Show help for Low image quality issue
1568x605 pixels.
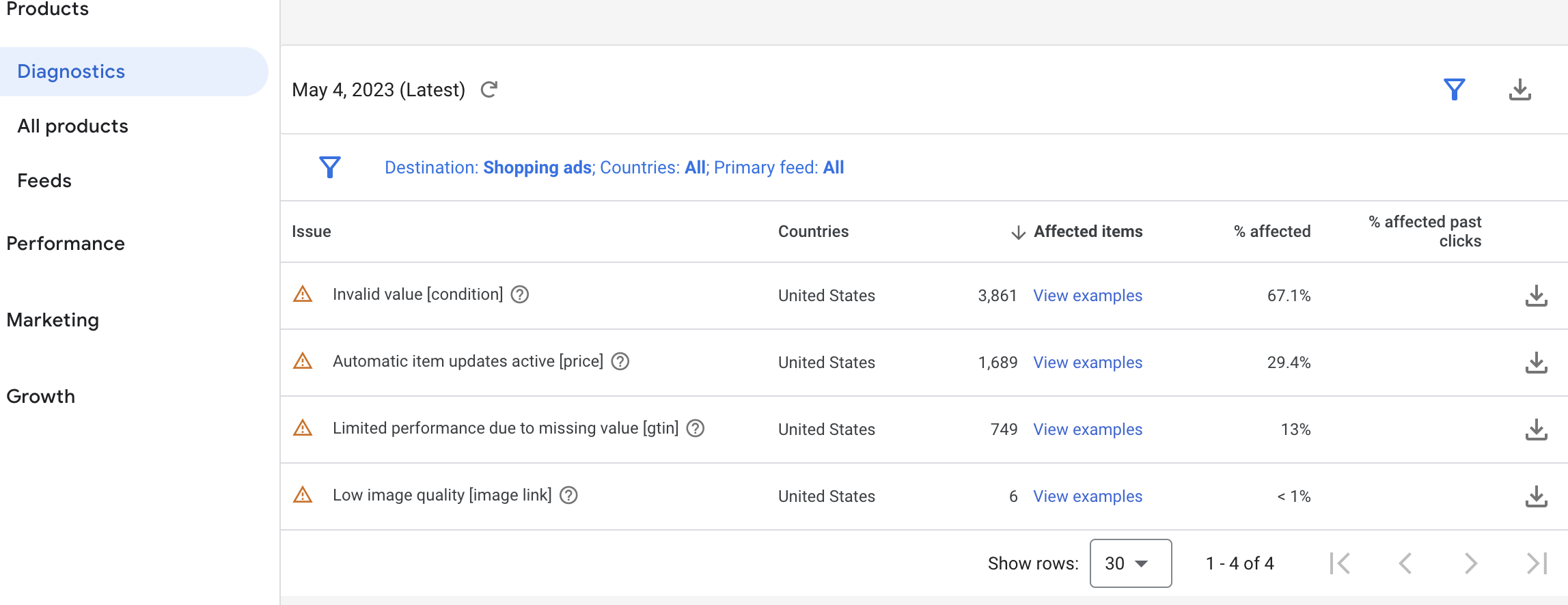pos(568,495)
